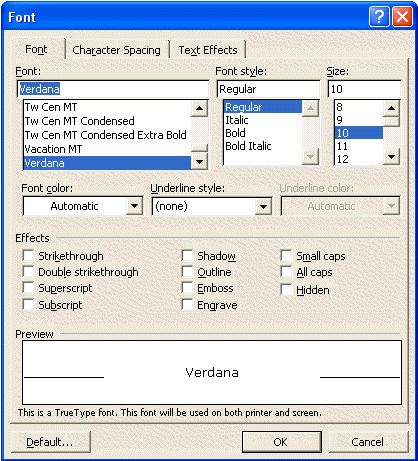Cancel the Font dialog
The image size is (418, 461).
tap(368, 442)
